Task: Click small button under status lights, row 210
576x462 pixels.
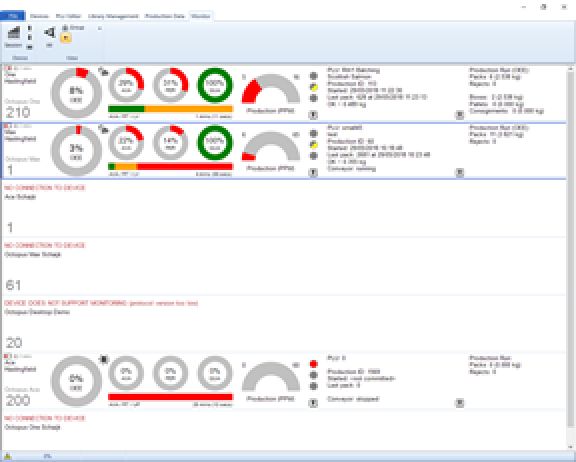Action: tap(313, 115)
